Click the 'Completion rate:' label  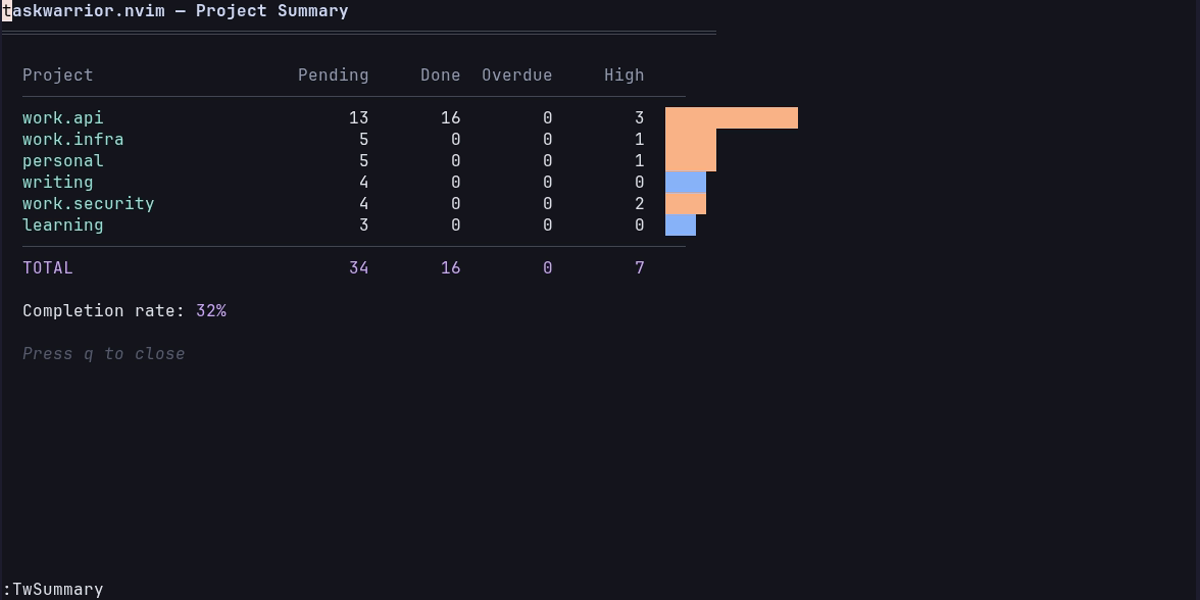click(104, 311)
